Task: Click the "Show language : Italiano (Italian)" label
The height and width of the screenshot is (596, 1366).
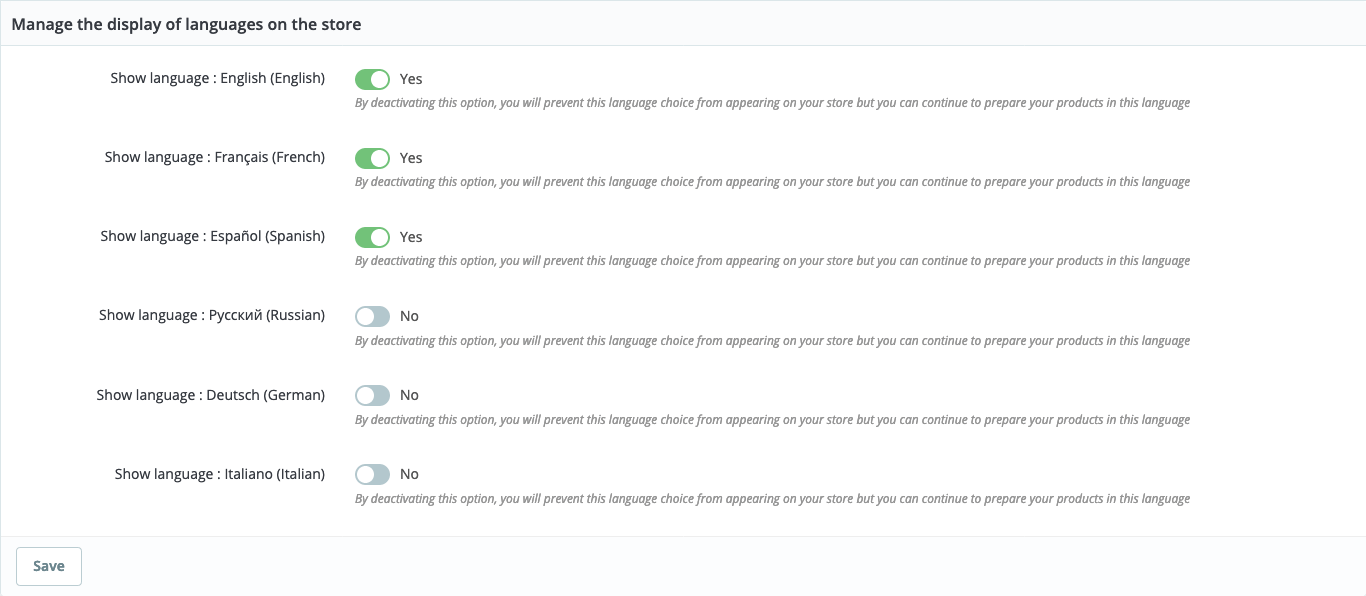Action: coord(219,474)
